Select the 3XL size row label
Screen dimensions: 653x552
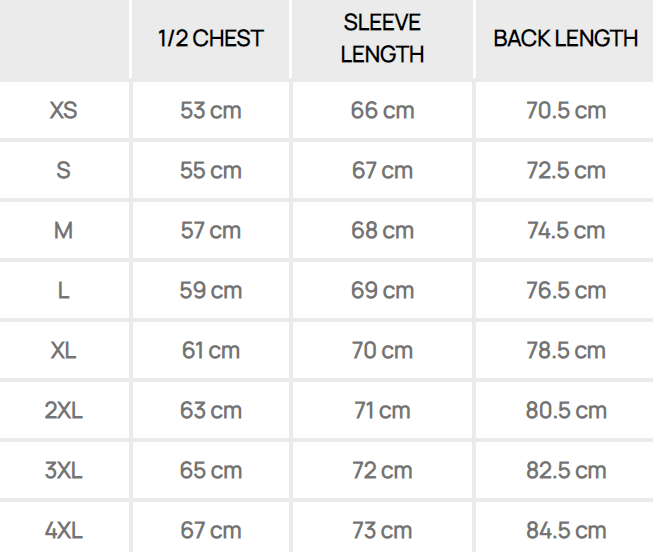(x=63, y=470)
